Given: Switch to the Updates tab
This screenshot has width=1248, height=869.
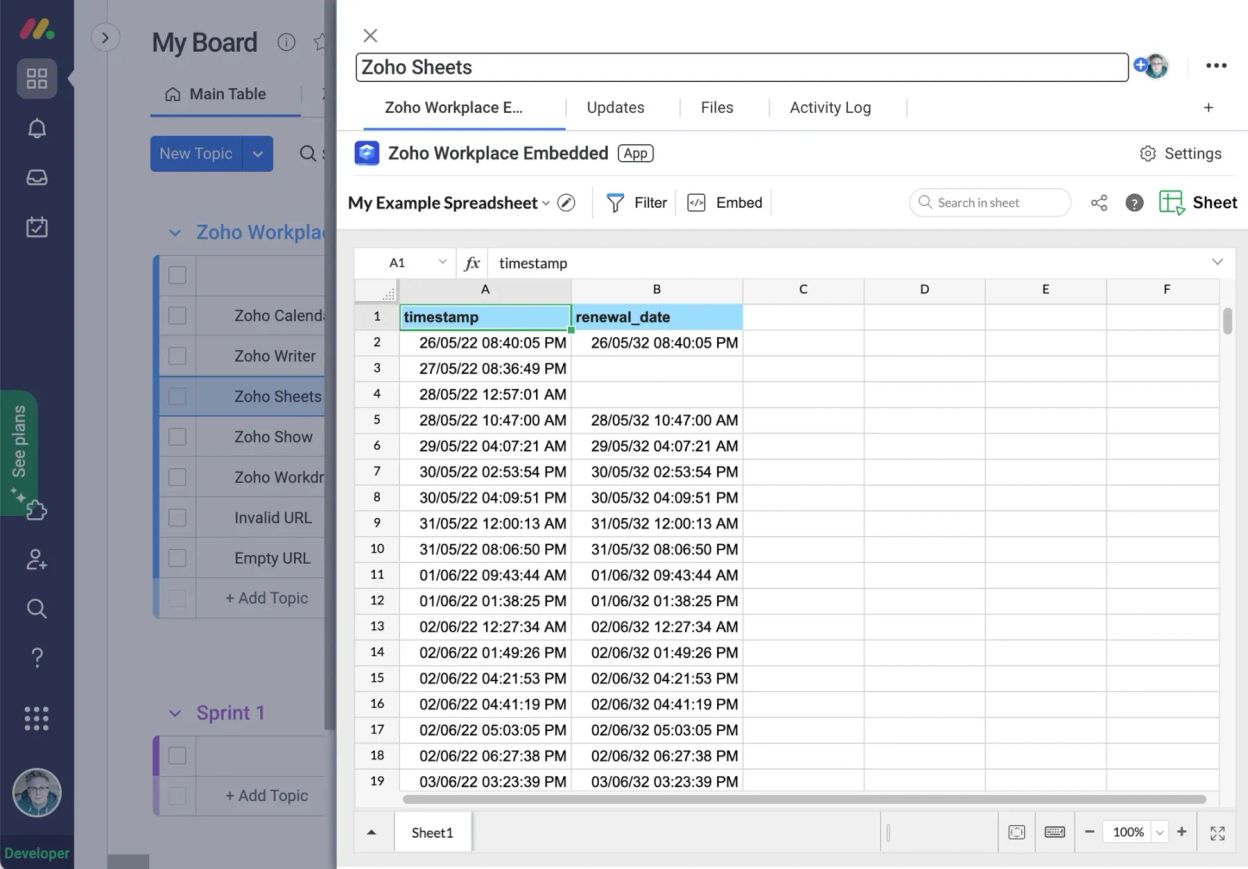Looking at the screenshot, I should pyautogui.click(x=615, y=108).
